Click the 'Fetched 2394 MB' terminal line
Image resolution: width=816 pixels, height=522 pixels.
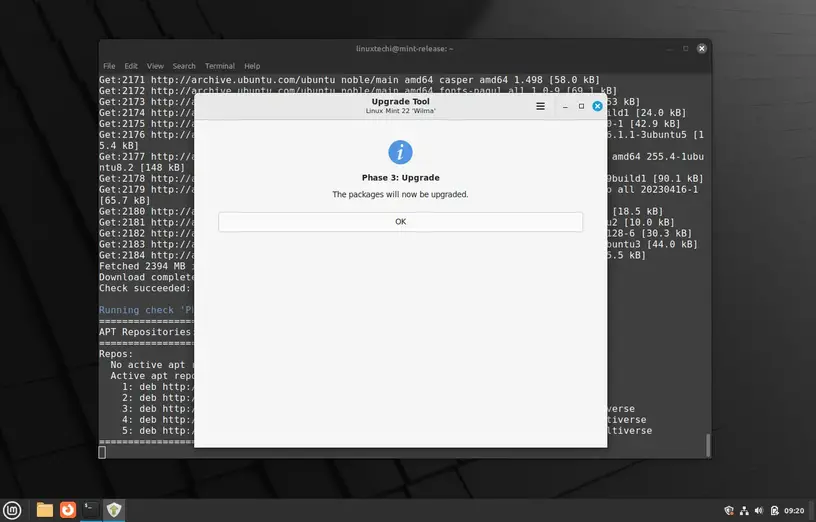click(146, 266)
